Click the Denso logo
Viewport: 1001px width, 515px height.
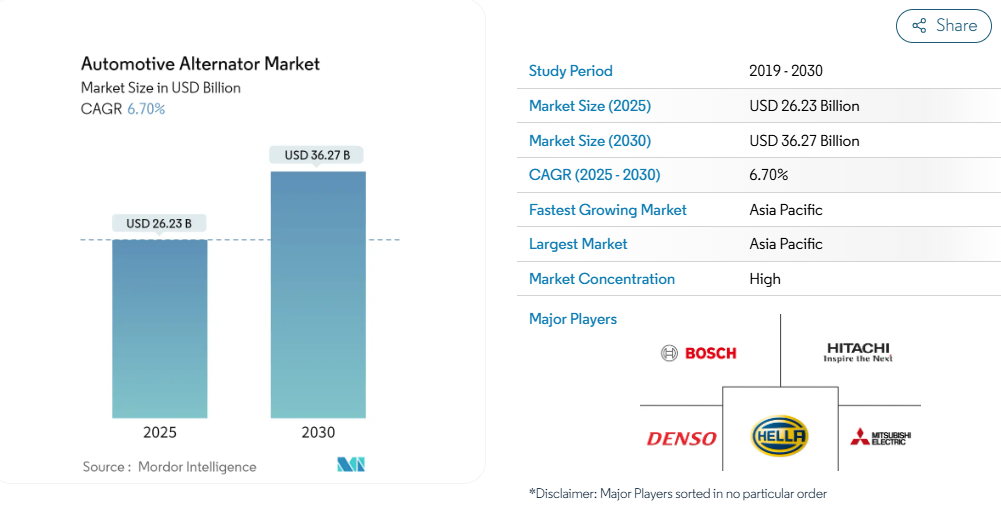tap(681, 438)
